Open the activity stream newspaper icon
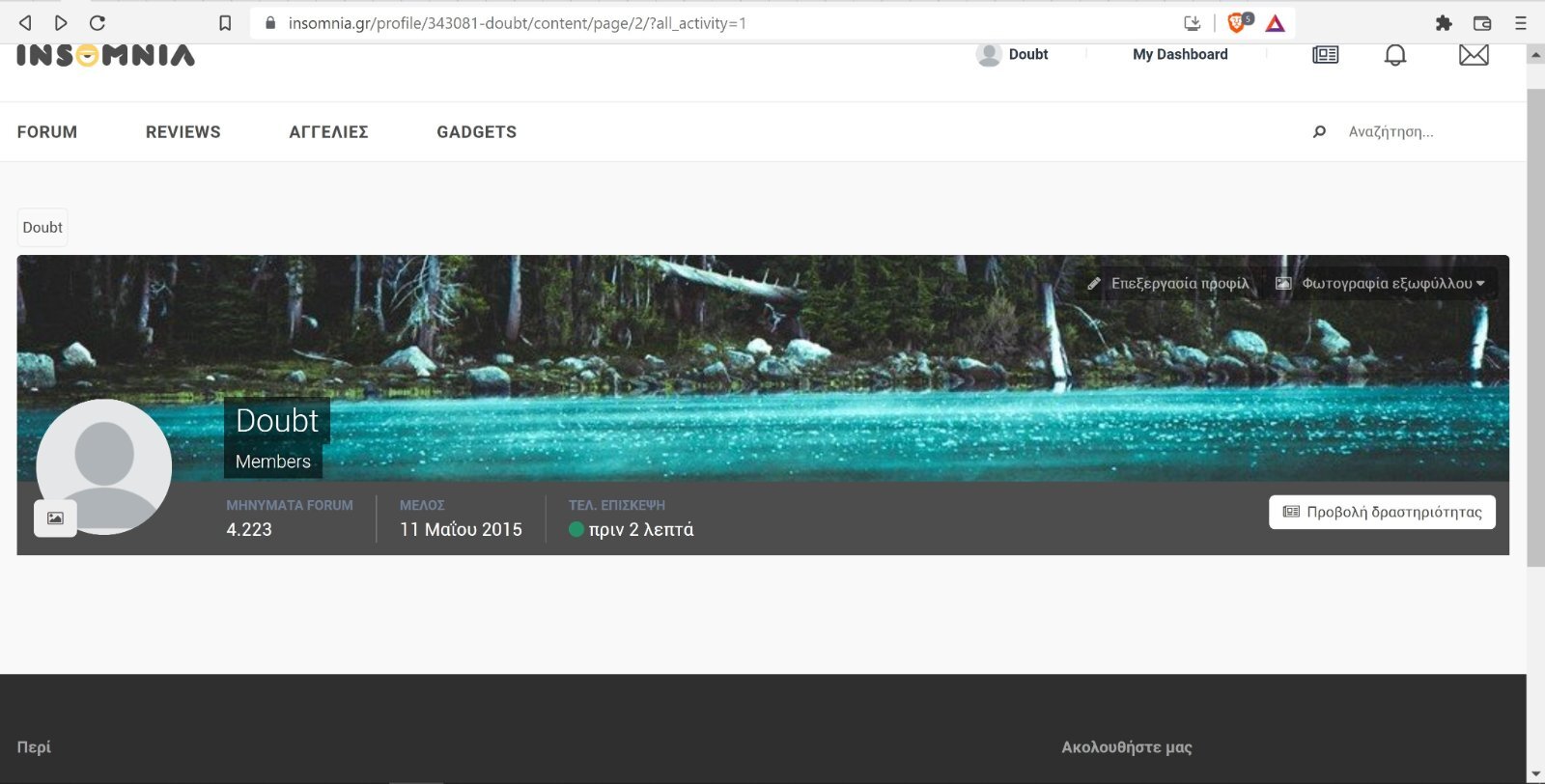The image size is (1545, 784). pos(1326,55)
